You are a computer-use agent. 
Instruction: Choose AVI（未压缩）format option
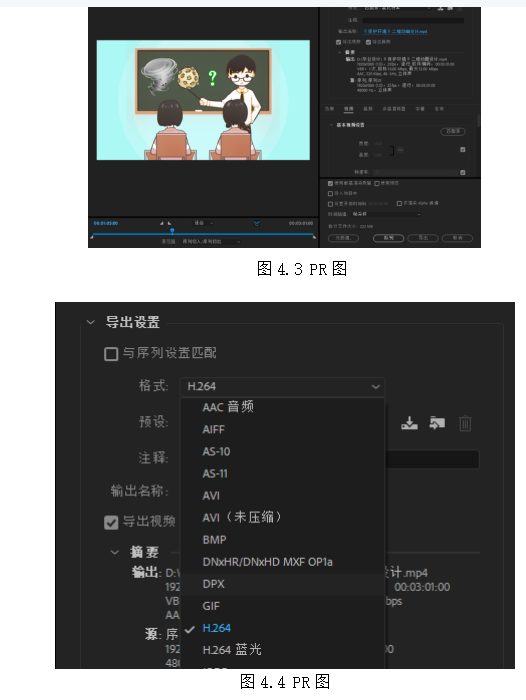pos(242,518)
